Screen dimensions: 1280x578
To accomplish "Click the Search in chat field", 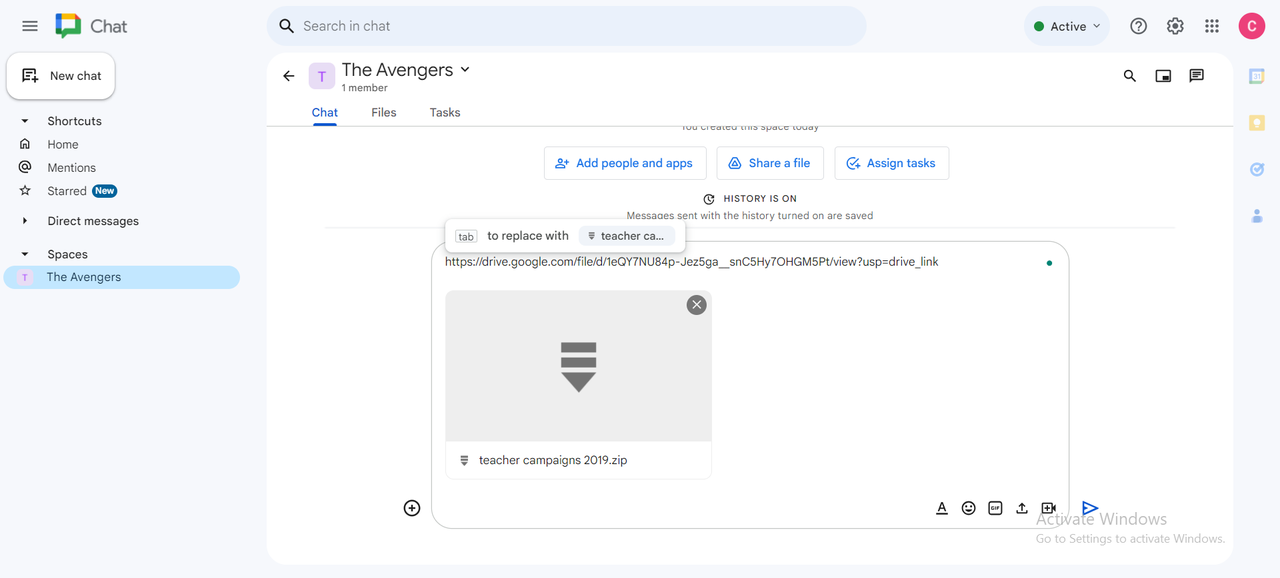I will point(566,26).
